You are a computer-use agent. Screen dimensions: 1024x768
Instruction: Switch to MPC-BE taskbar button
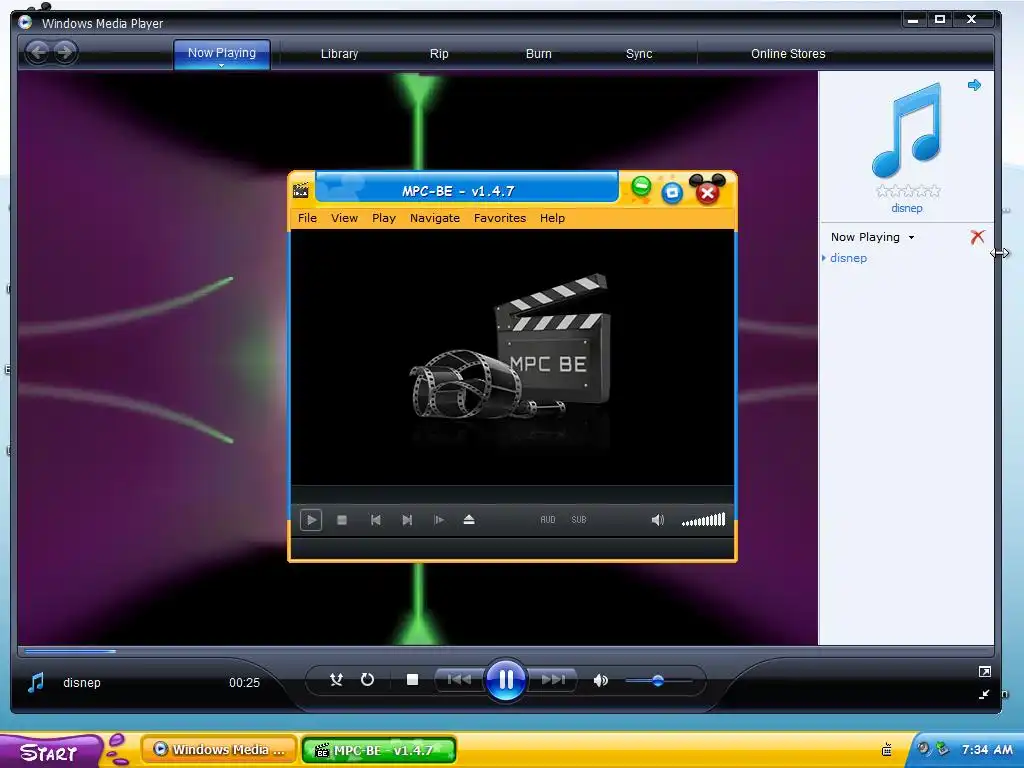(379, 750)
